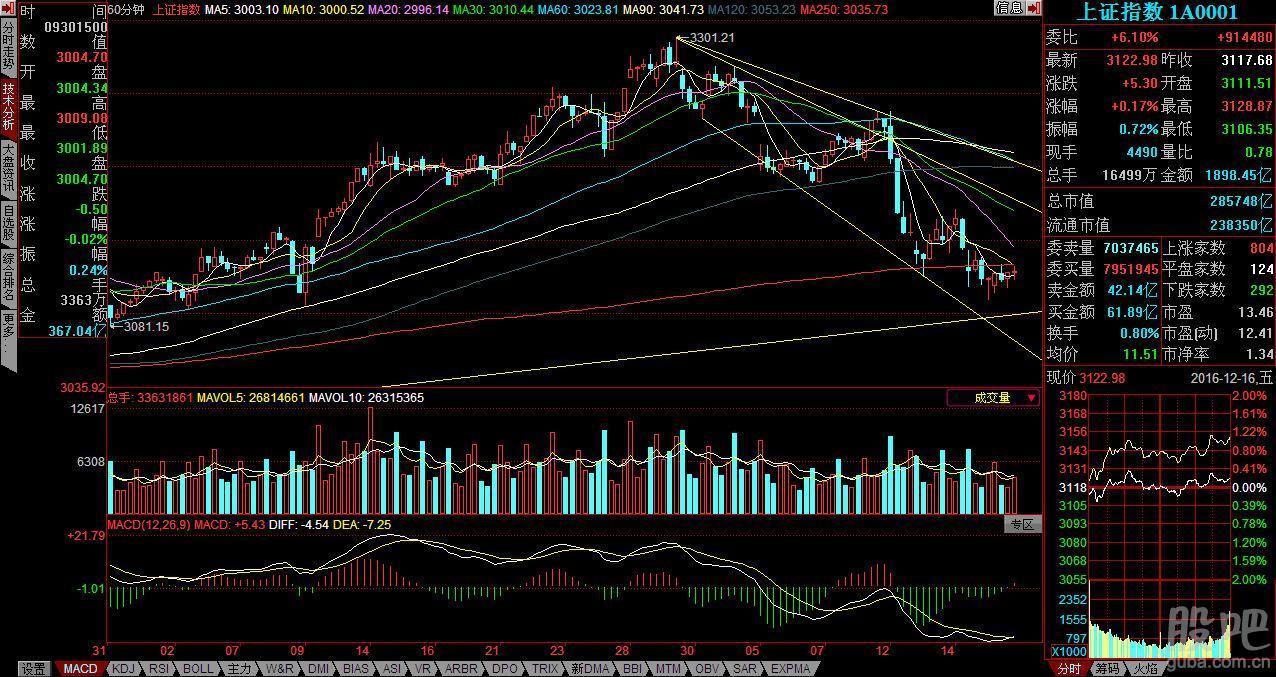The width and height of the screenshot is (1276, 677).
Task: Switch to the 新DMA indicator tab
Action: [588, 668]
